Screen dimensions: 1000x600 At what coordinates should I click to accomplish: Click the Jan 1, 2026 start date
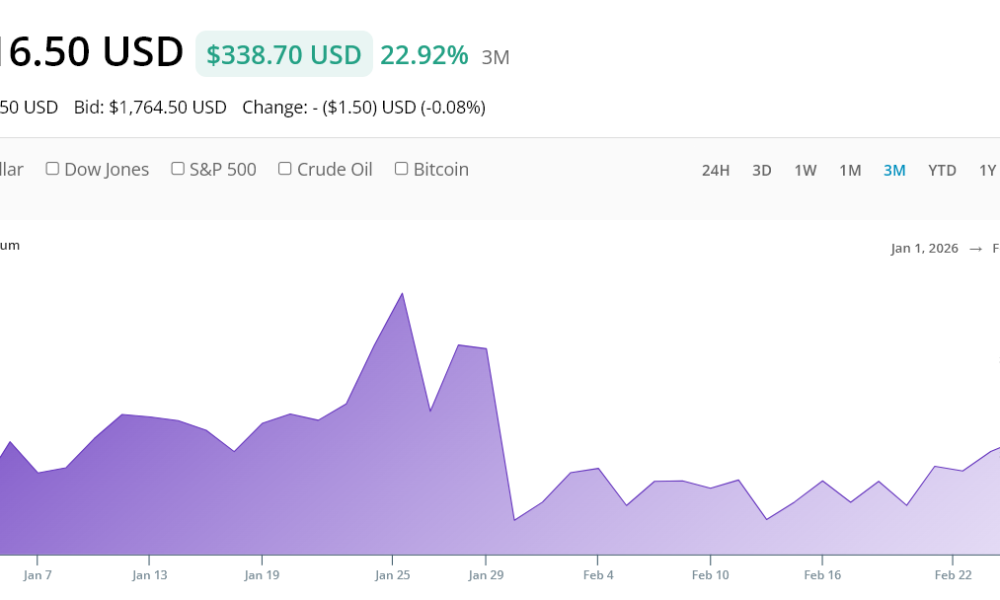[x=924, y=248]
